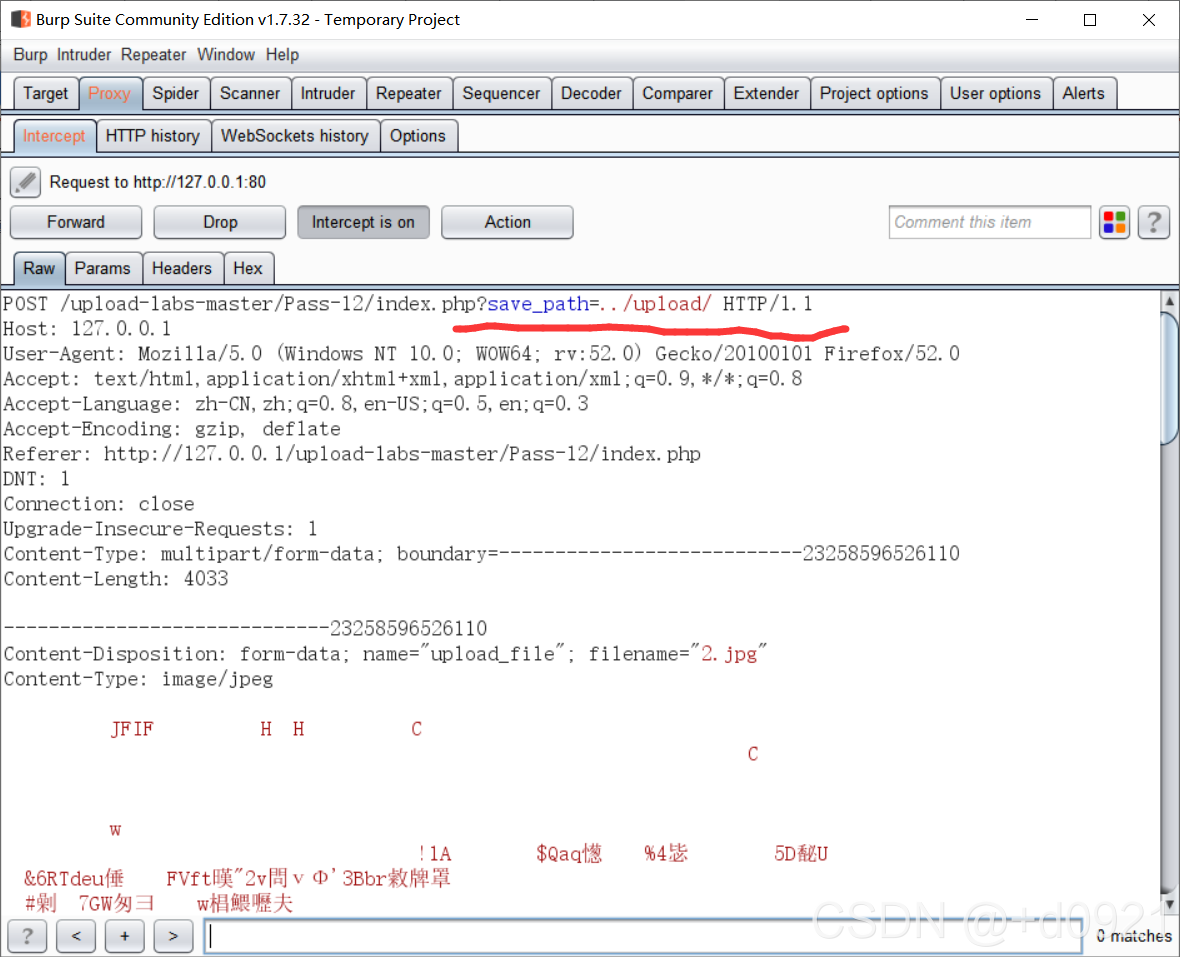Viewport: 1180px width, 957px height.
Task: Open the Burp menu
Action: click(x=30, y=55)
